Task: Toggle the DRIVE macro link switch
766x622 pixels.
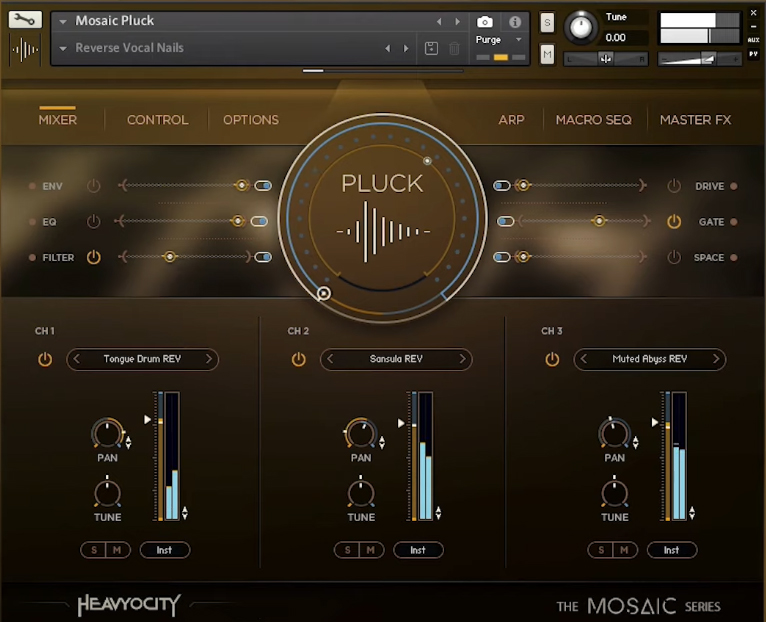Action: click(502, 186)
